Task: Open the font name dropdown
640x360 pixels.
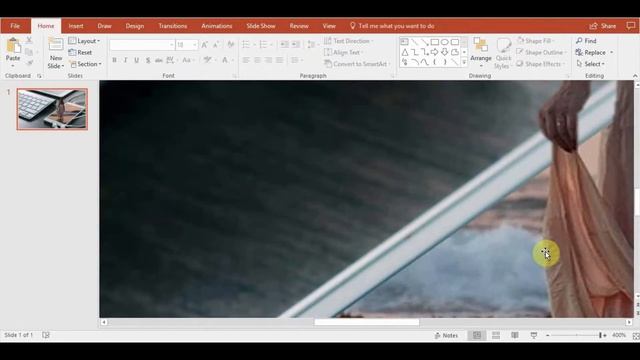Action: tap(171, 45)
